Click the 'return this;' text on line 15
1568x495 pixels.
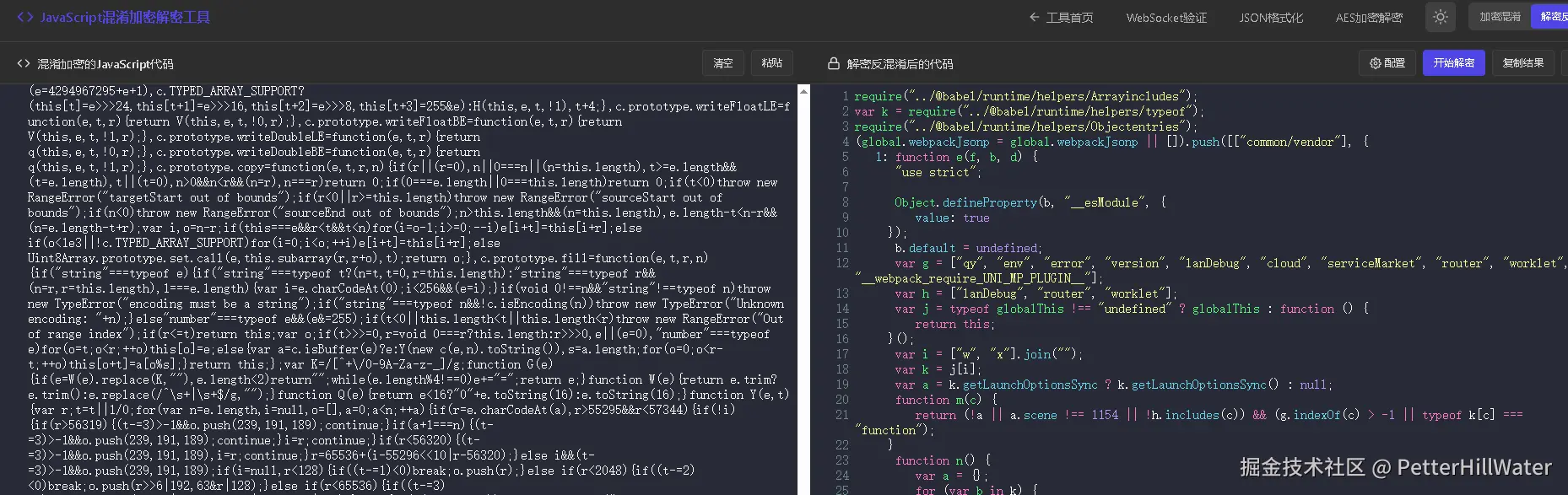click(x=955, y=324)
